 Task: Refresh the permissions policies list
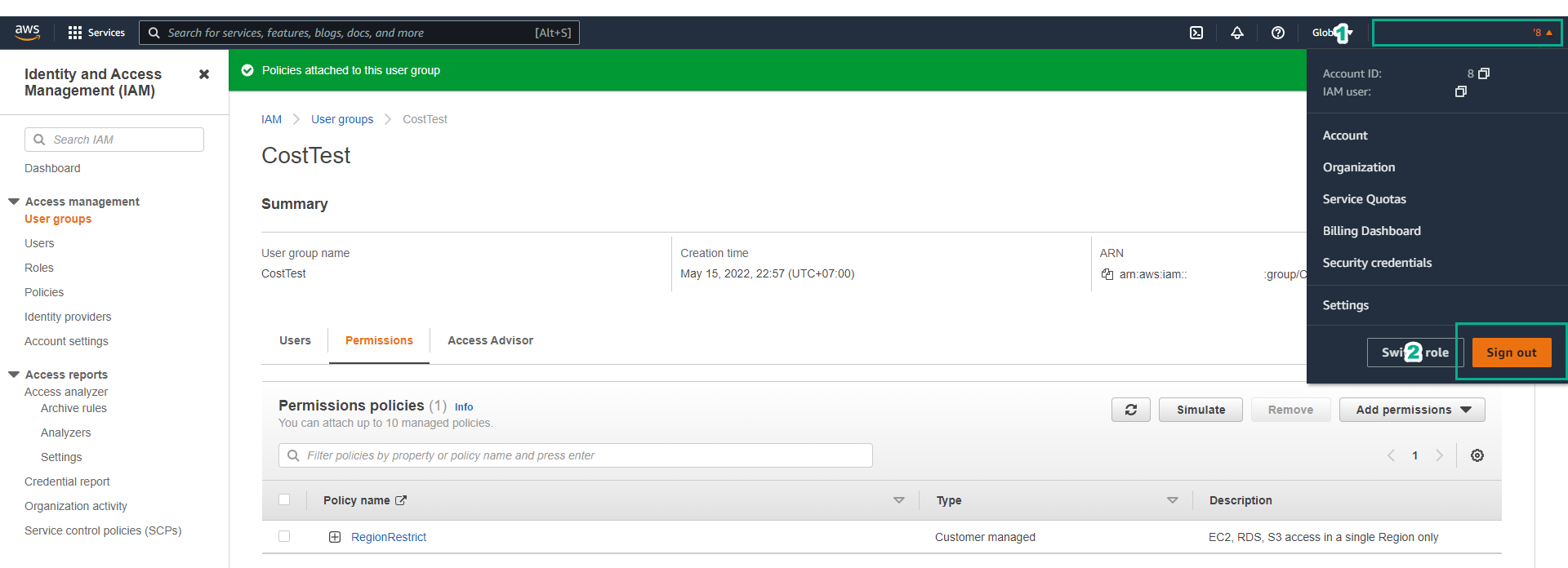(1131, 410)
